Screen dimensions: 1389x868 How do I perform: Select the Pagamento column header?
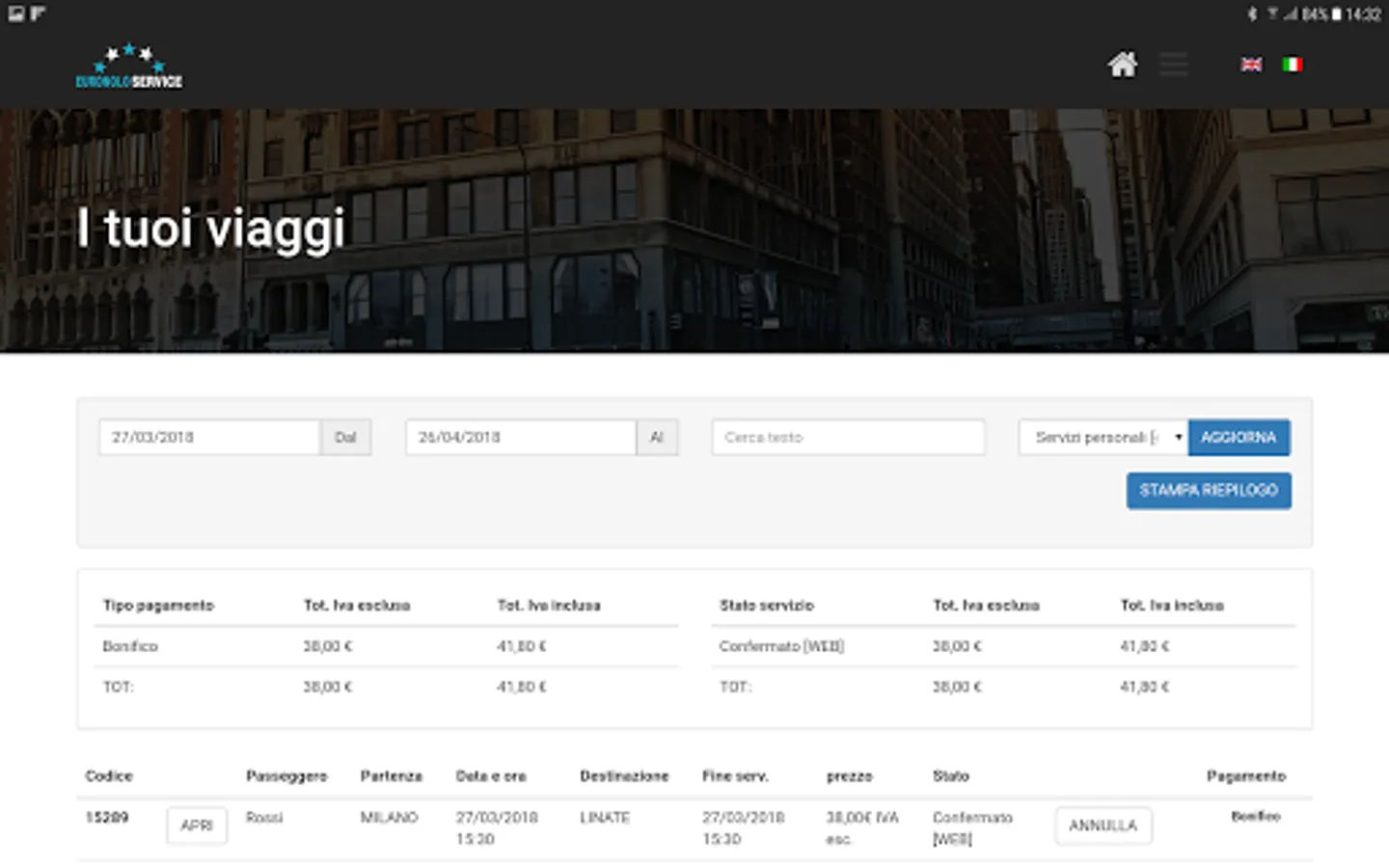click(1246, 776)
